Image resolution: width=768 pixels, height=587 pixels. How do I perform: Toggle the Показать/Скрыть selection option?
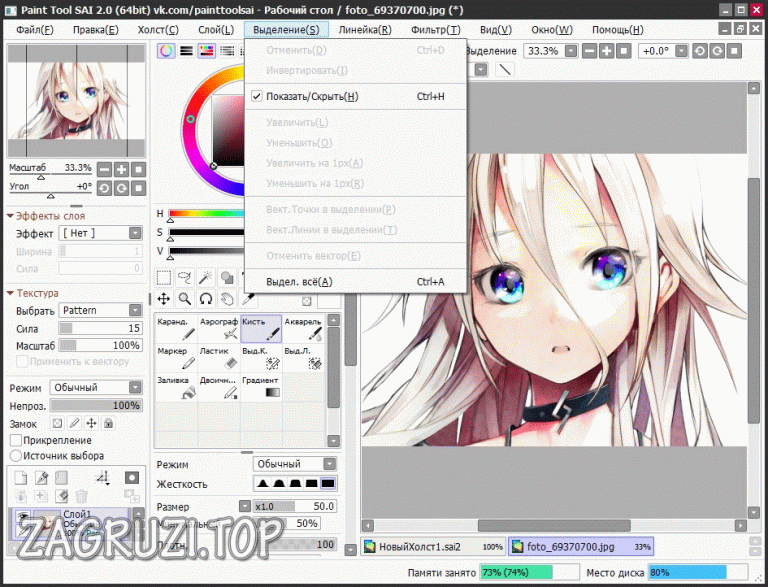(312, 97)
